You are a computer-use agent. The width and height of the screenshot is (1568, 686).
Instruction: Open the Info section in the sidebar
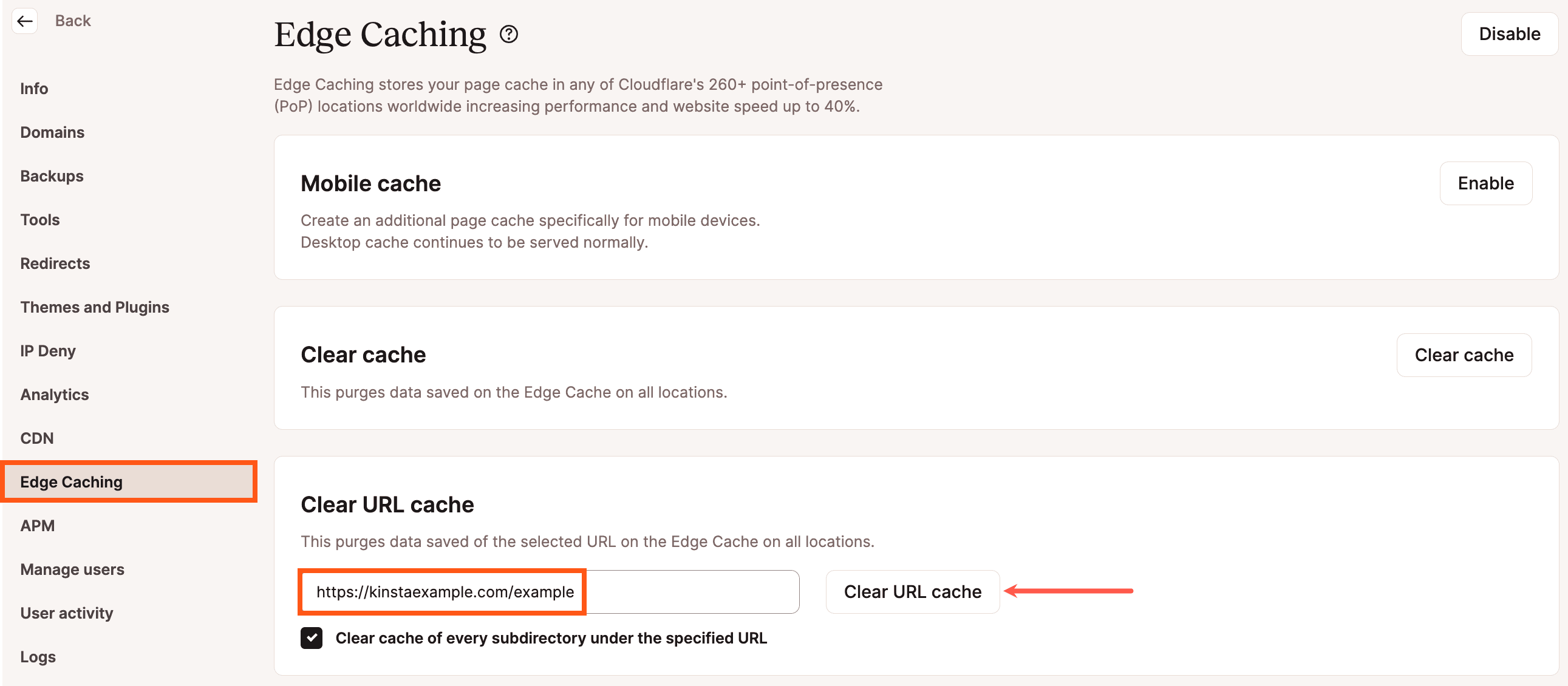pos(33,88)
